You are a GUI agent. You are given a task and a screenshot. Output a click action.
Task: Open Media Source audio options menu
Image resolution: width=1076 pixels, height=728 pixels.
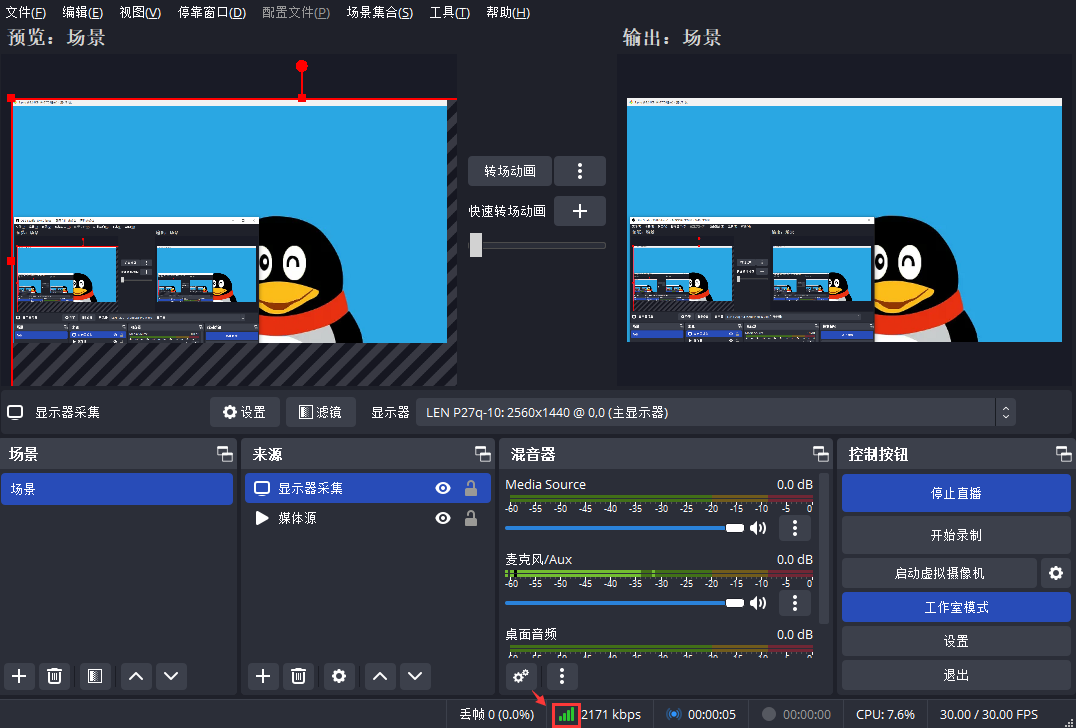(795, 528)
